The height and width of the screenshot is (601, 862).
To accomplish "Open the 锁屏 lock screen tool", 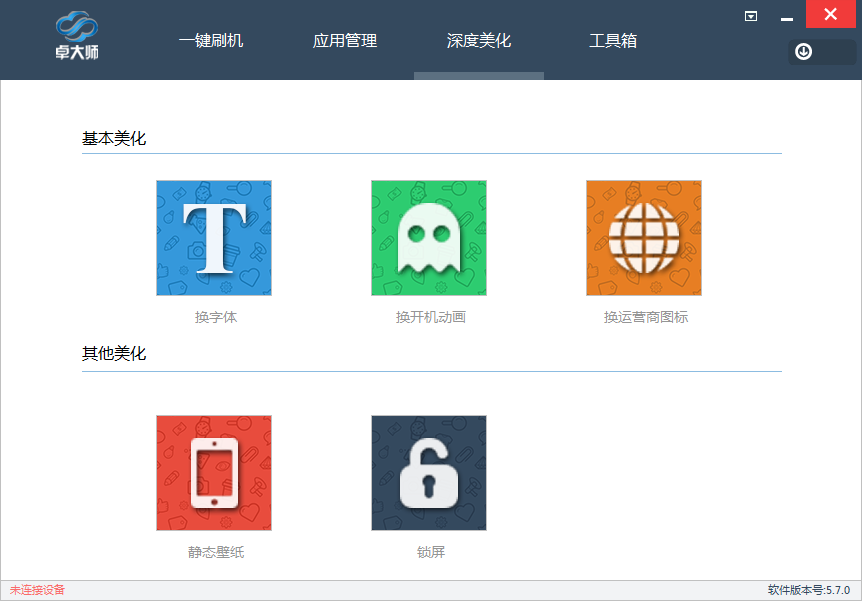I will pyautogui.click(x=428, y=551).
